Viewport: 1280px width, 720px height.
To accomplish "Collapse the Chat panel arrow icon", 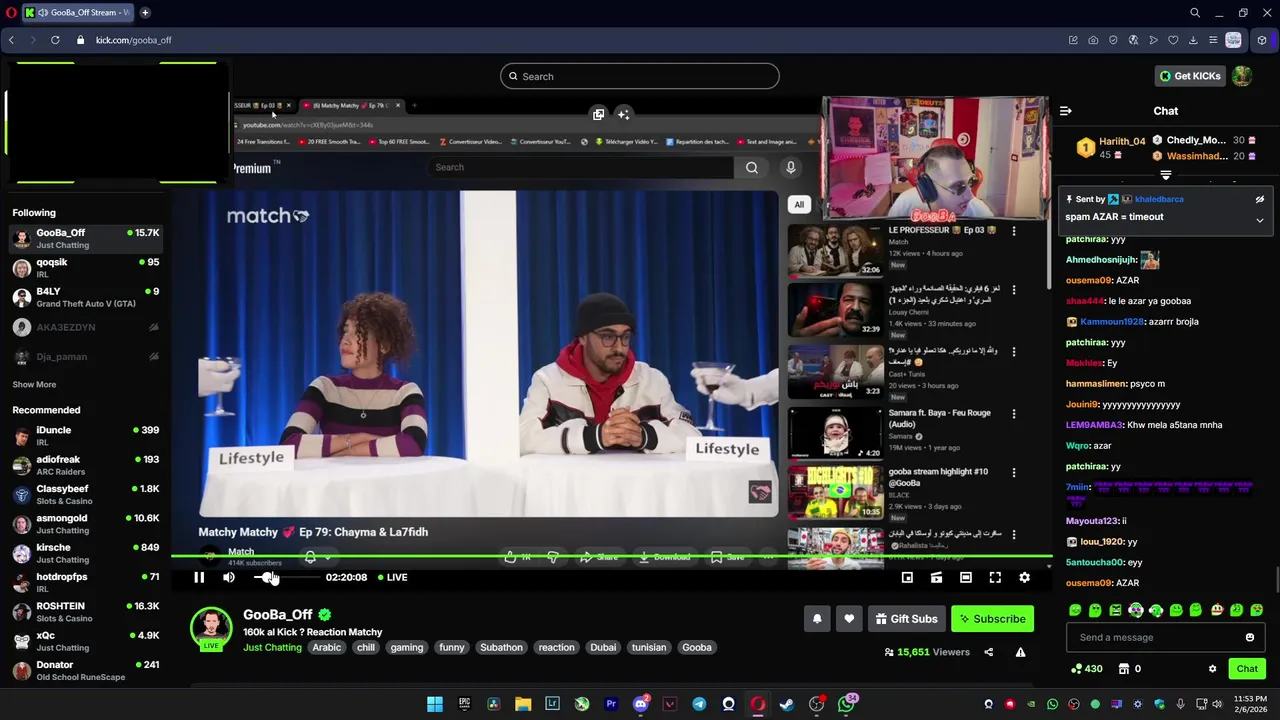I will pos(1066,111).
